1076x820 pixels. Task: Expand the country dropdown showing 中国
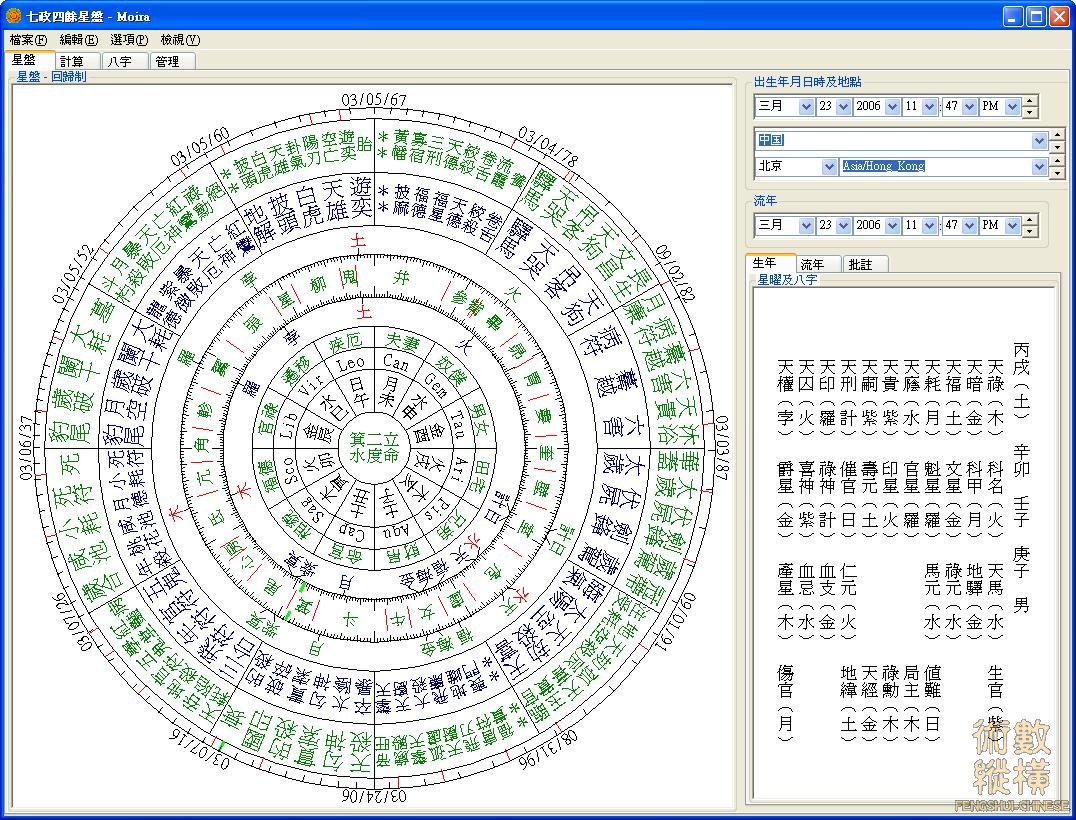(x=1039, y=140)
